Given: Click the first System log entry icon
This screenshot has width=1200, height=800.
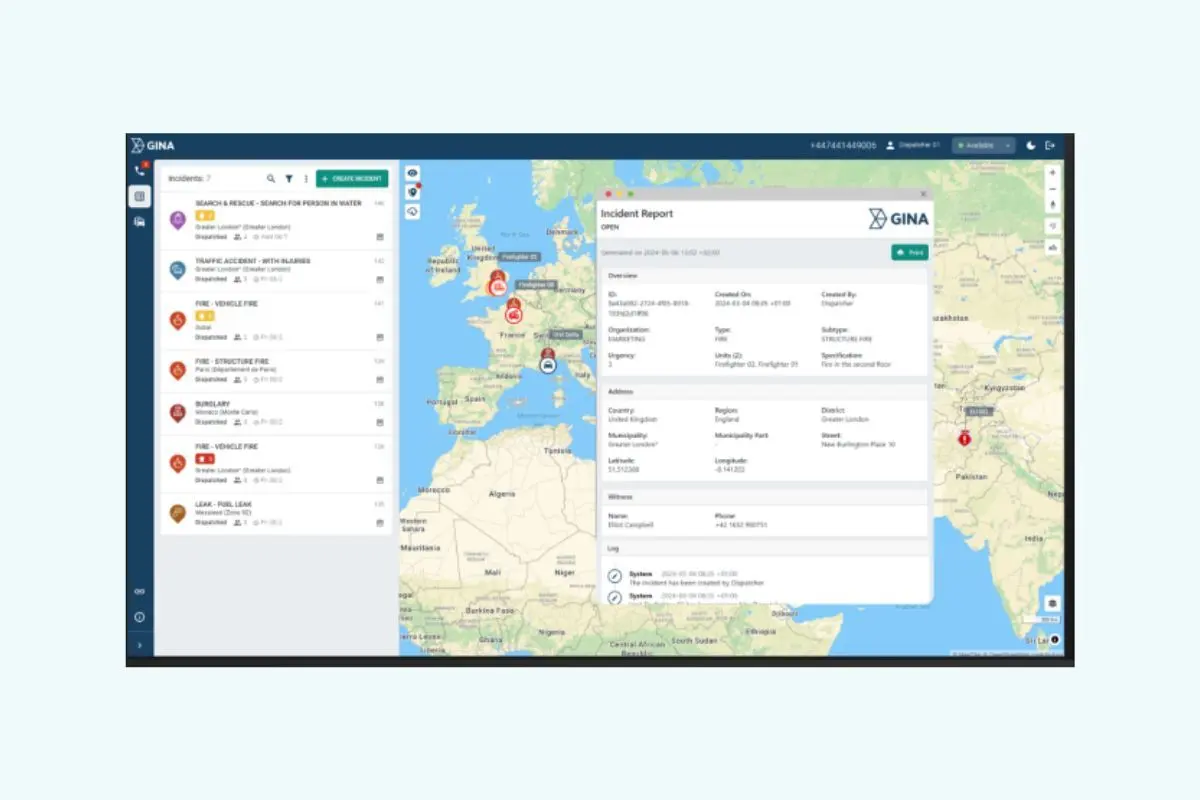Looking at the screenshot, I should click(615, 576).
